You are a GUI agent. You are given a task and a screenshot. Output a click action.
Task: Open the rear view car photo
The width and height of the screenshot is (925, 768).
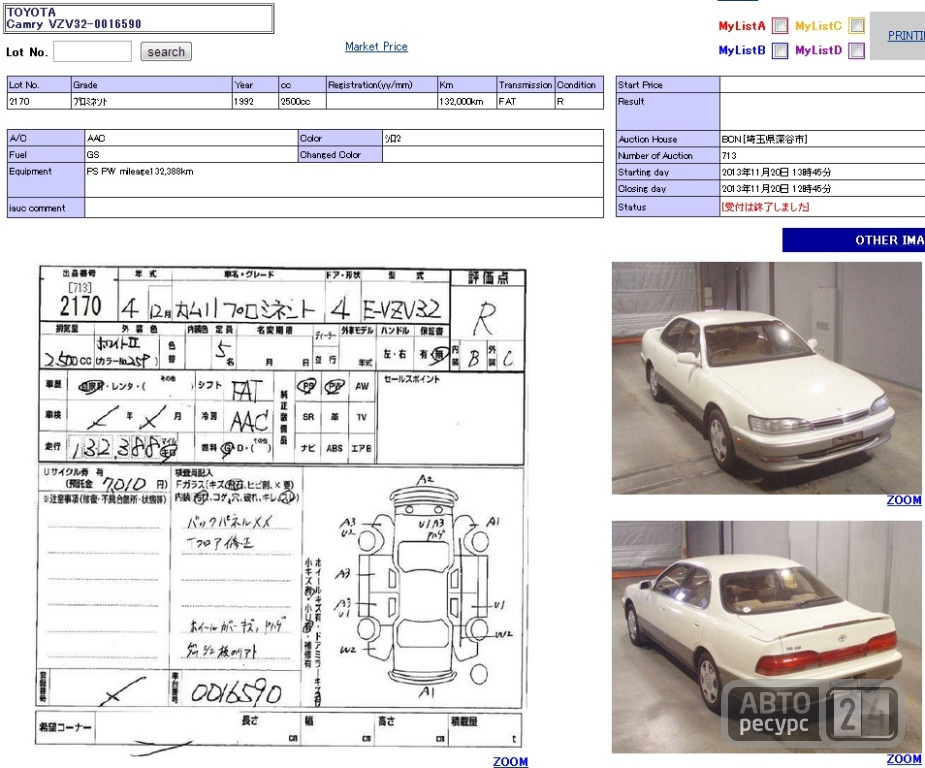tap(766, 637)
